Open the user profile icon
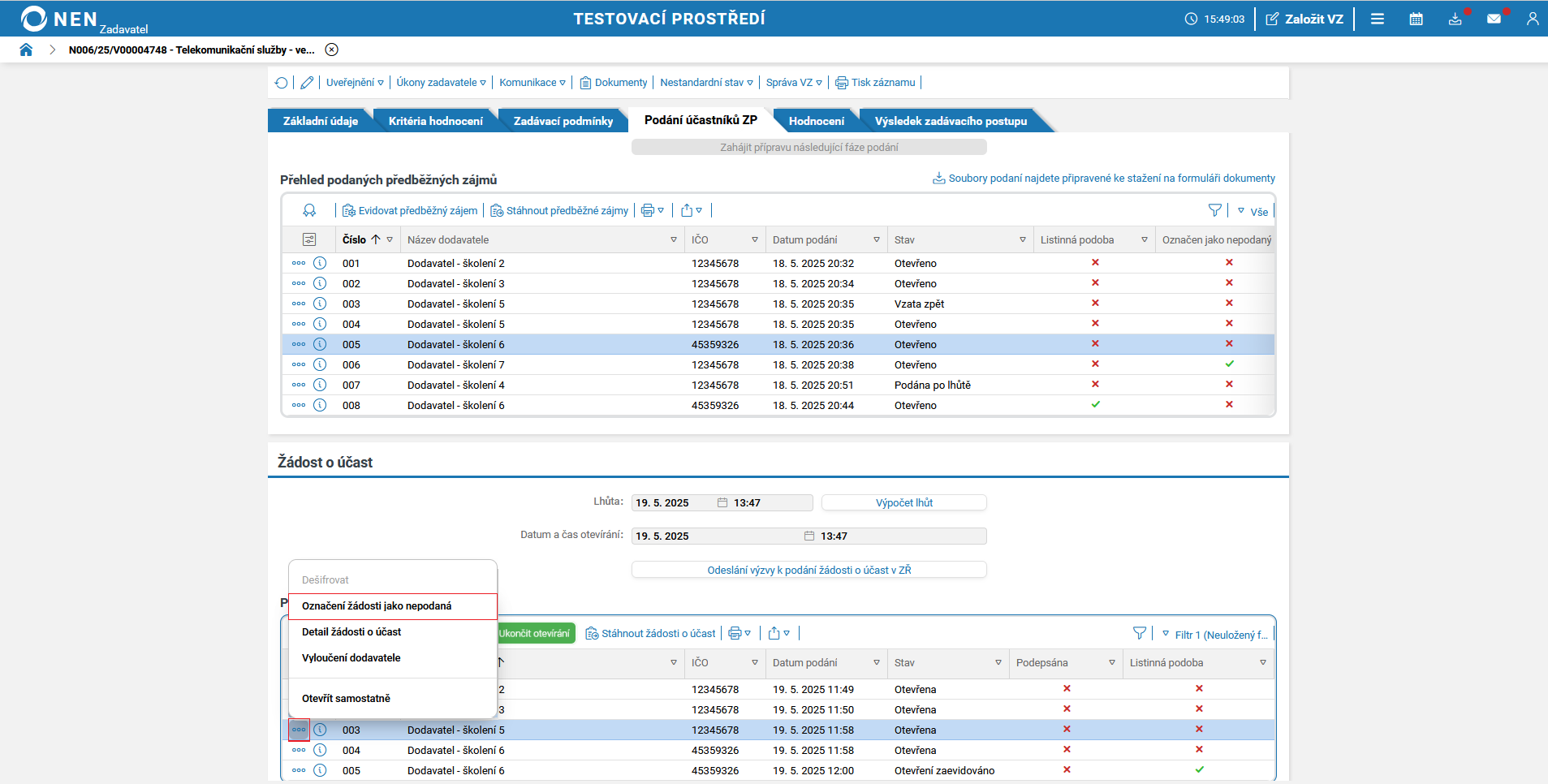This screenshot has width=1548, height=784. tap(1532, 19)
